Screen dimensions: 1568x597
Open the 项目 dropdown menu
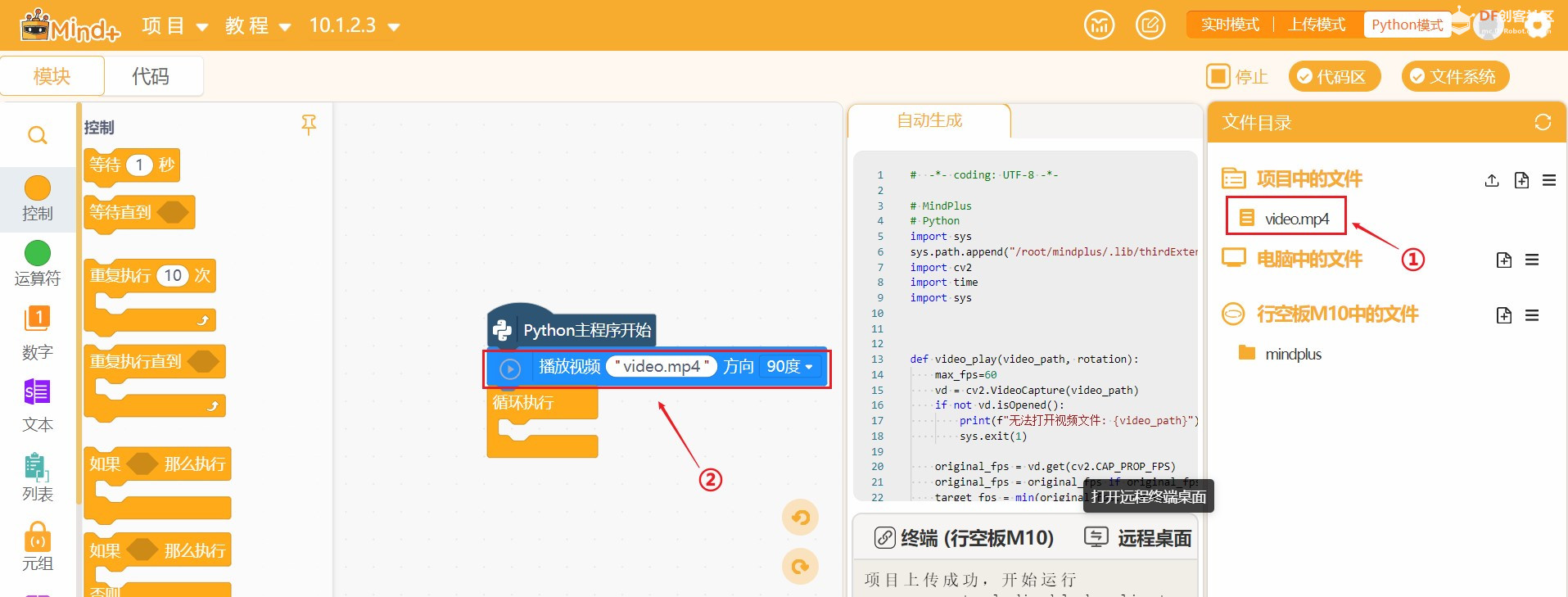(174, 26)
